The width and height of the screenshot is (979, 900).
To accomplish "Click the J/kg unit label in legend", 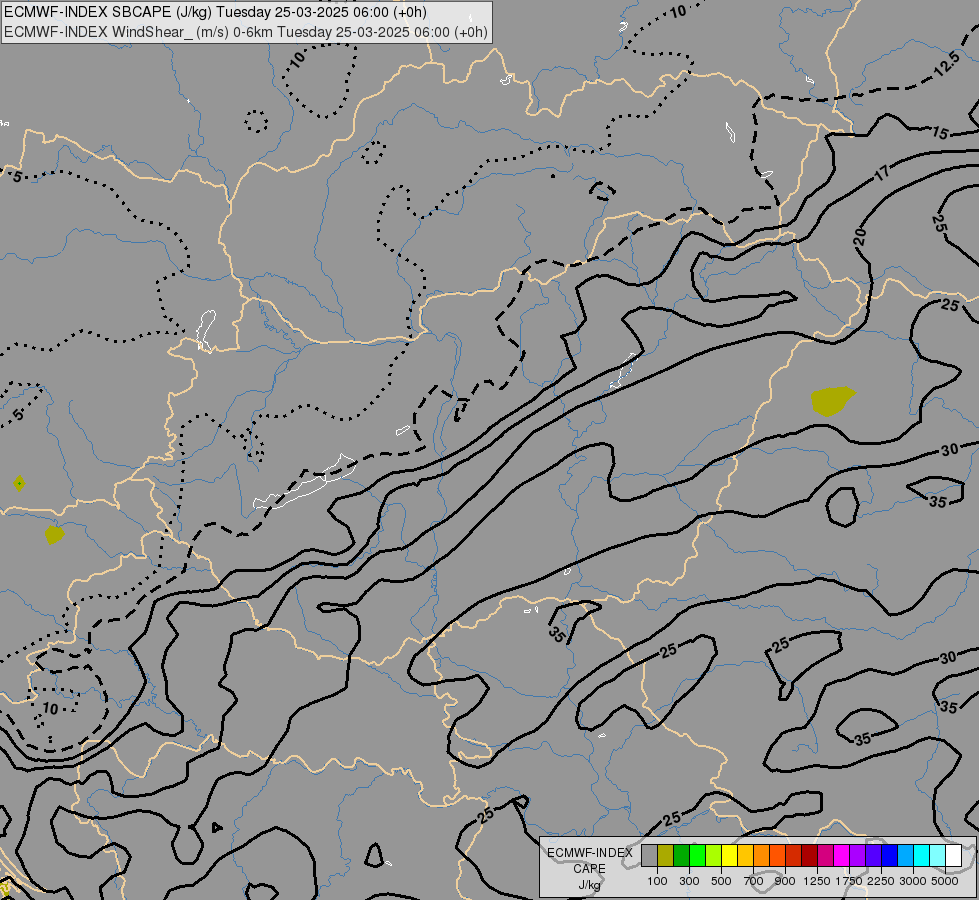I will (589, 885).
